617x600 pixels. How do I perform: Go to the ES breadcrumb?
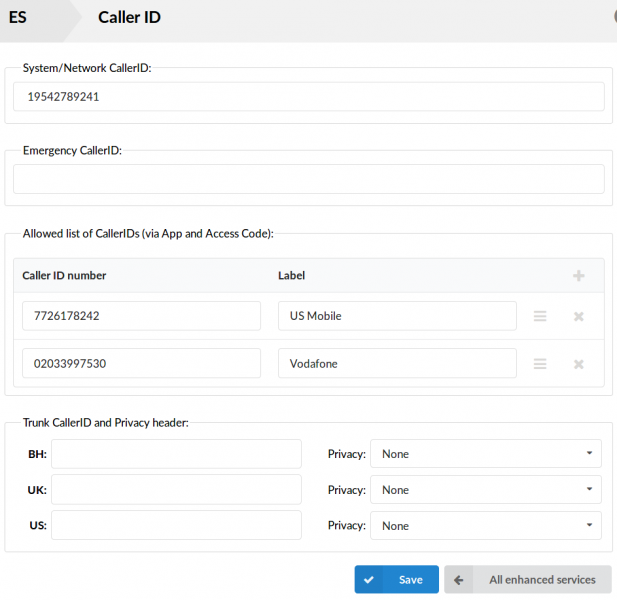pos(18,17)
